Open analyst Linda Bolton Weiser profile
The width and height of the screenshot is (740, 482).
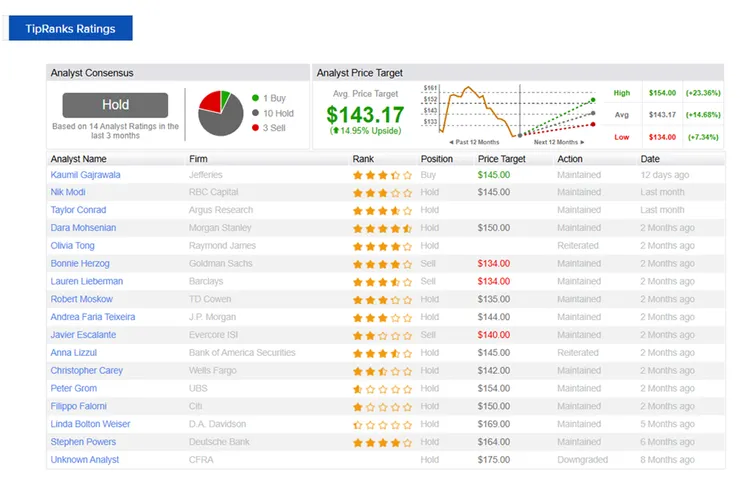[x=90, y=424]
